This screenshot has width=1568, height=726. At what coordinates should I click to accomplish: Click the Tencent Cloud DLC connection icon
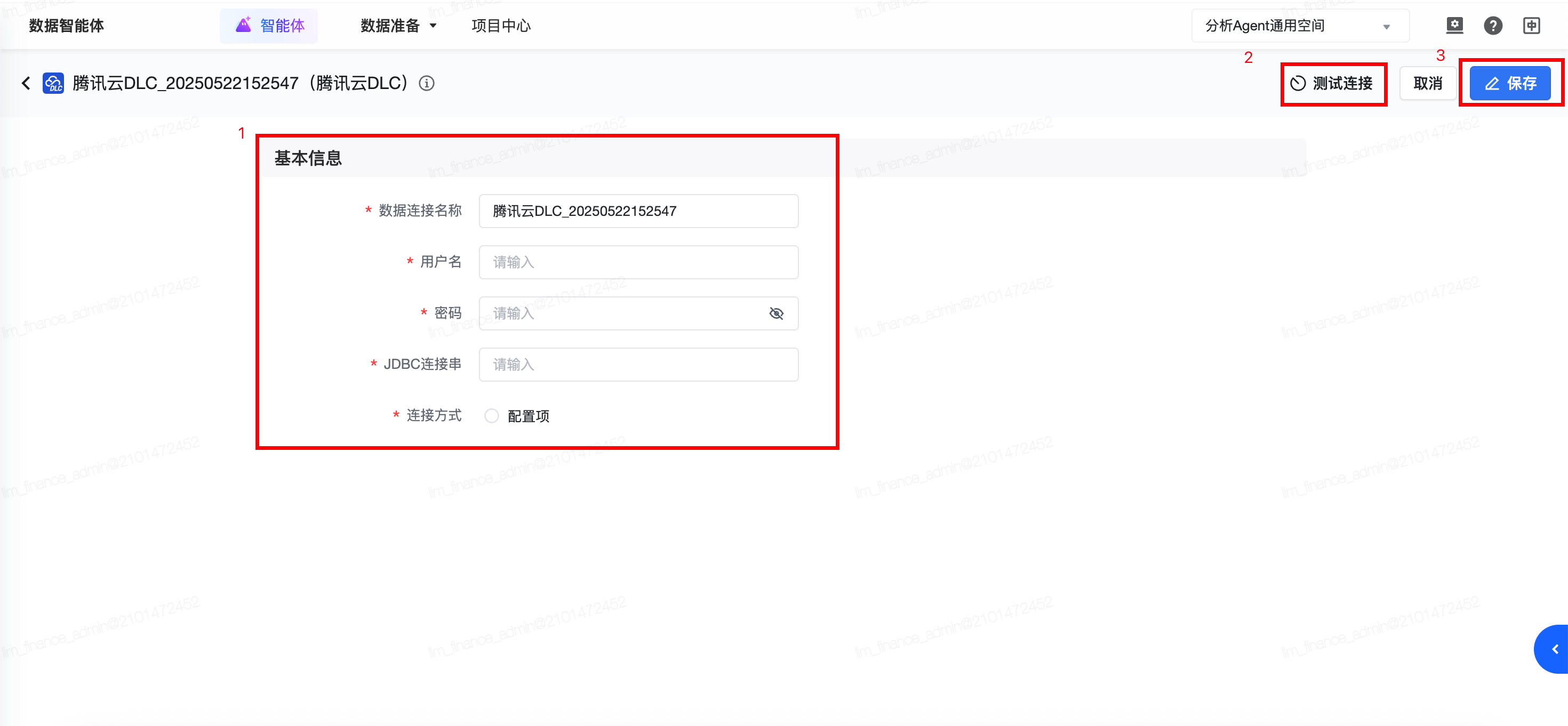(53, 83)
